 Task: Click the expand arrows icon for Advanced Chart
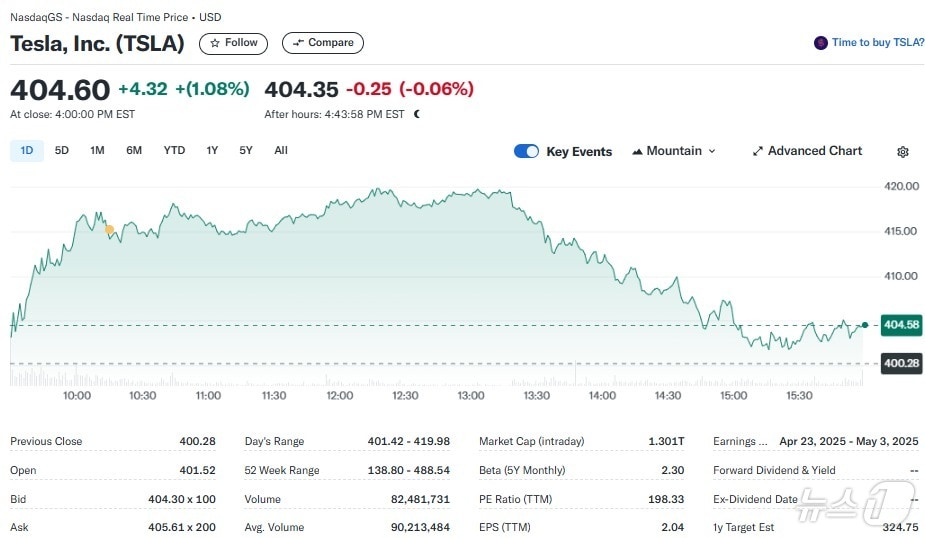click(x=758, y=152)
